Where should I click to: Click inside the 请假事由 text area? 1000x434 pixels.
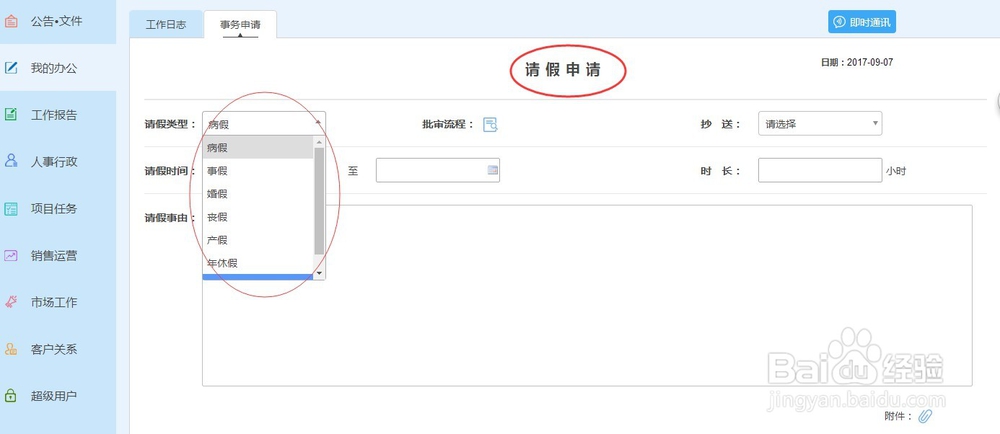coord(587,295)
